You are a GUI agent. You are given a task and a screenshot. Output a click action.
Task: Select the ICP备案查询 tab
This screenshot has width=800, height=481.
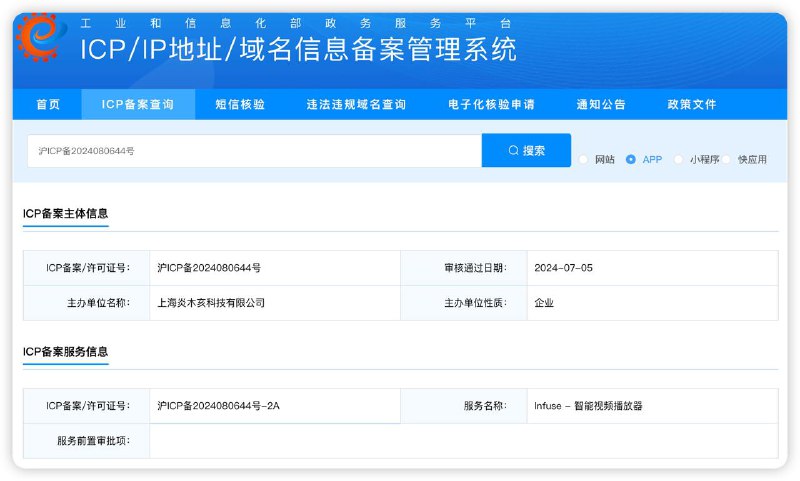[x=138, y=105]
